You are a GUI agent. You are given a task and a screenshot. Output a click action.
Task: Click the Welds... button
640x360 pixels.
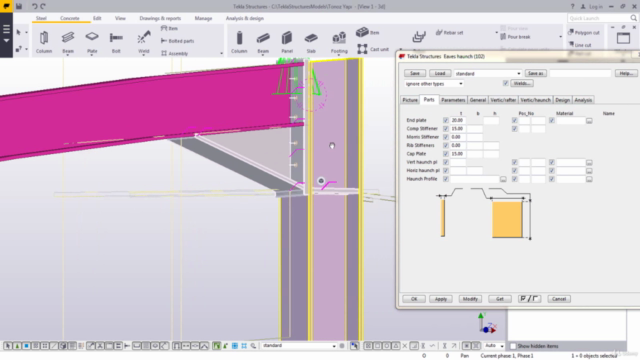(522, 83)
